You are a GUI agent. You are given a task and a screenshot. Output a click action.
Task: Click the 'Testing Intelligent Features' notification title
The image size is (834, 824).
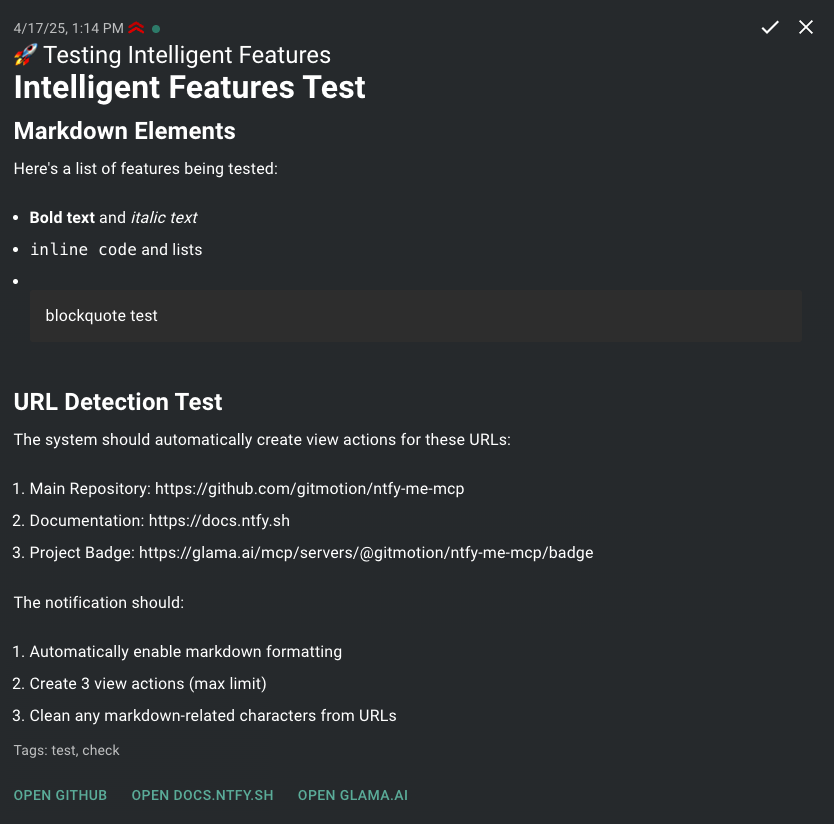(x=187, y=56)
